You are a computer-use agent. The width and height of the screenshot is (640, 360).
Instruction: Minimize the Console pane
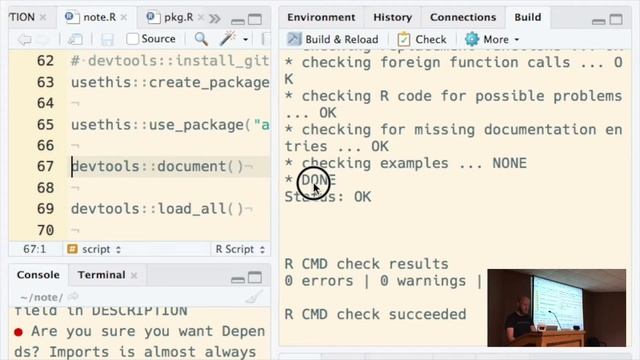238,279
